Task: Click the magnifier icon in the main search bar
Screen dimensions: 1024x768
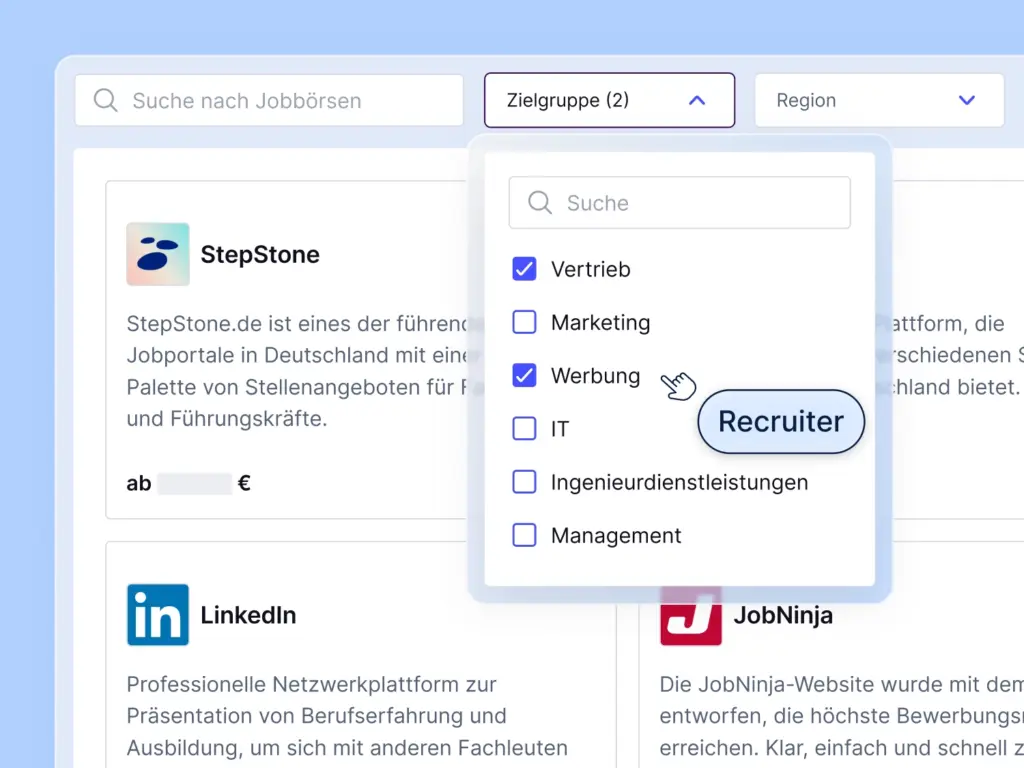Action: coord(104,100)
